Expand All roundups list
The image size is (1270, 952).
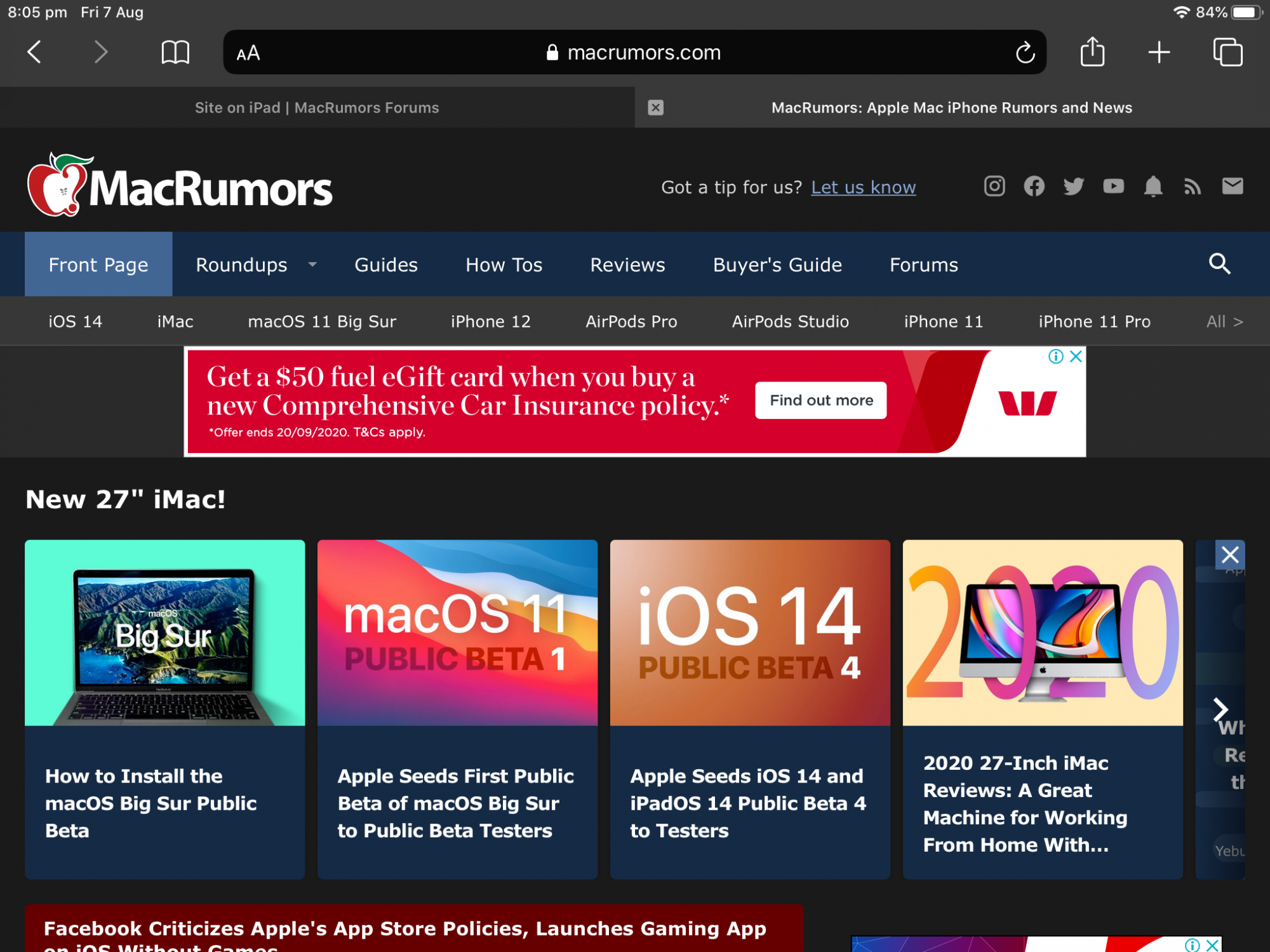[1224, 321]
